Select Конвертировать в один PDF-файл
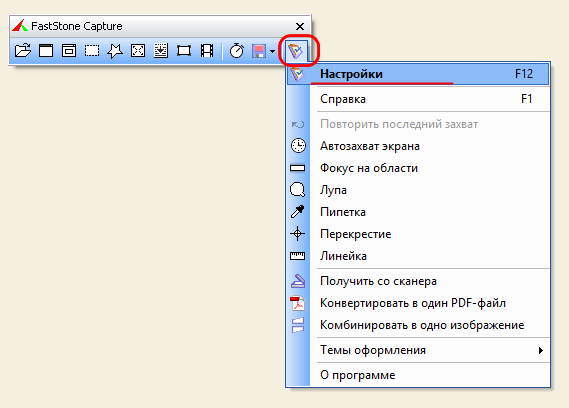Viewport: 569px width, 408px height. click(418, 303)
